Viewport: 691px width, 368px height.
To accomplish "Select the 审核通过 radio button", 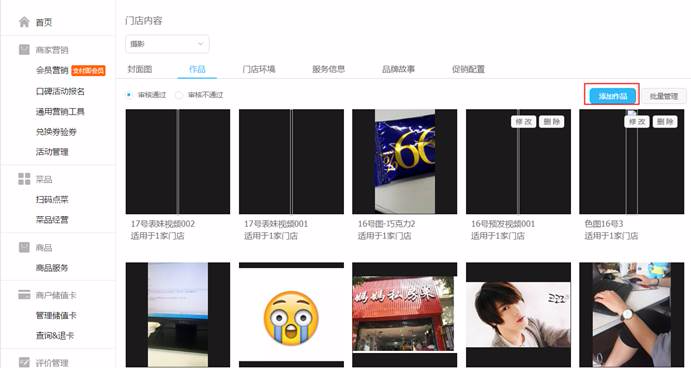I will click(129, 95).
